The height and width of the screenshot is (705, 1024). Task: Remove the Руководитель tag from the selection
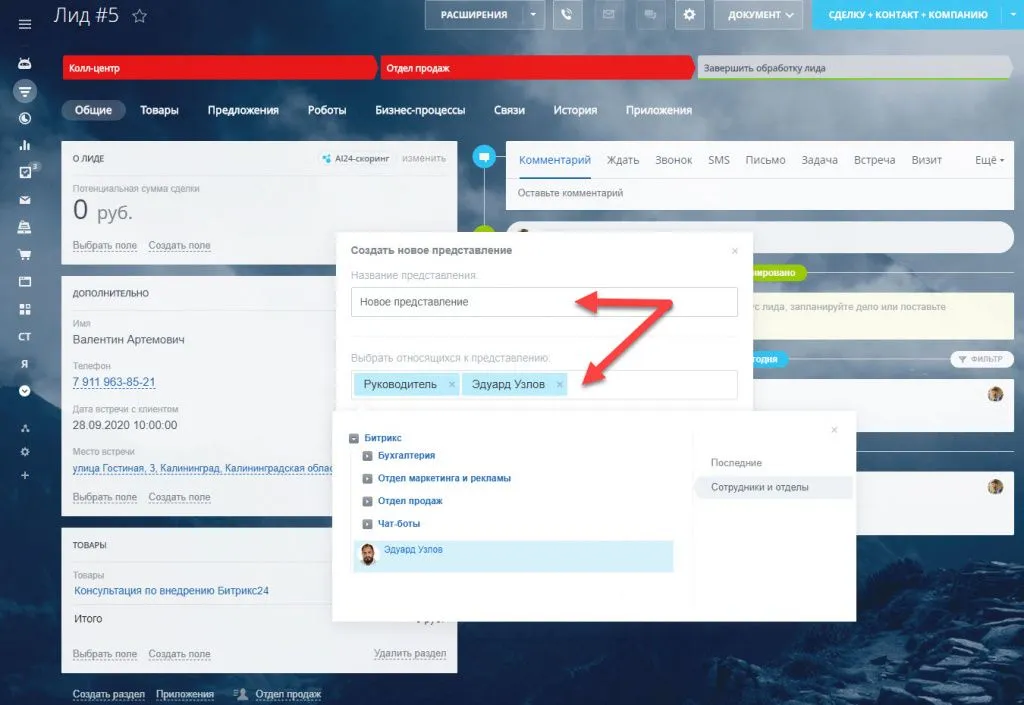(451, 384)
